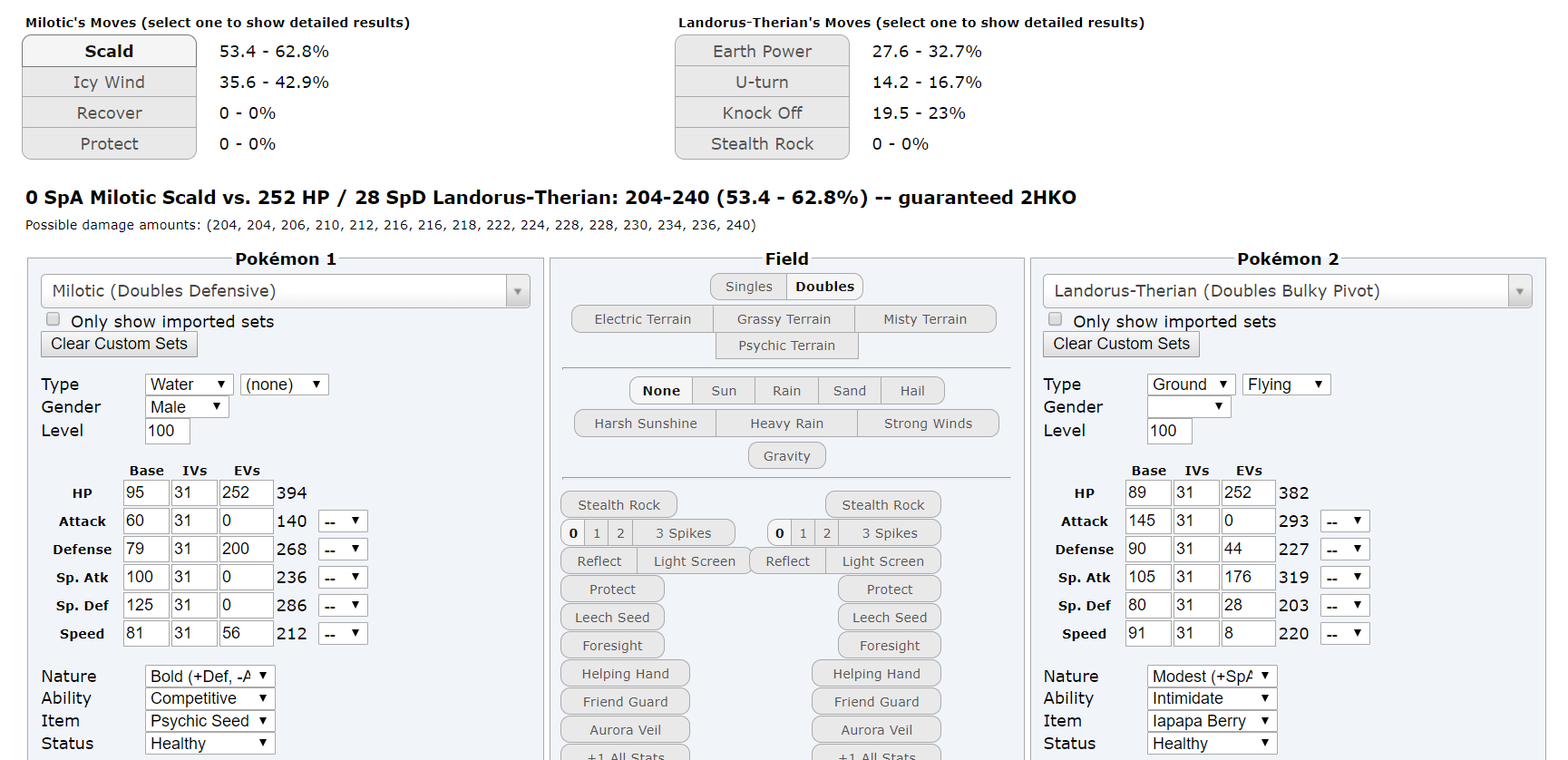Enable Misty Terrain
The height and width of the screenshot is (760, 1568).
pos(925,319)
